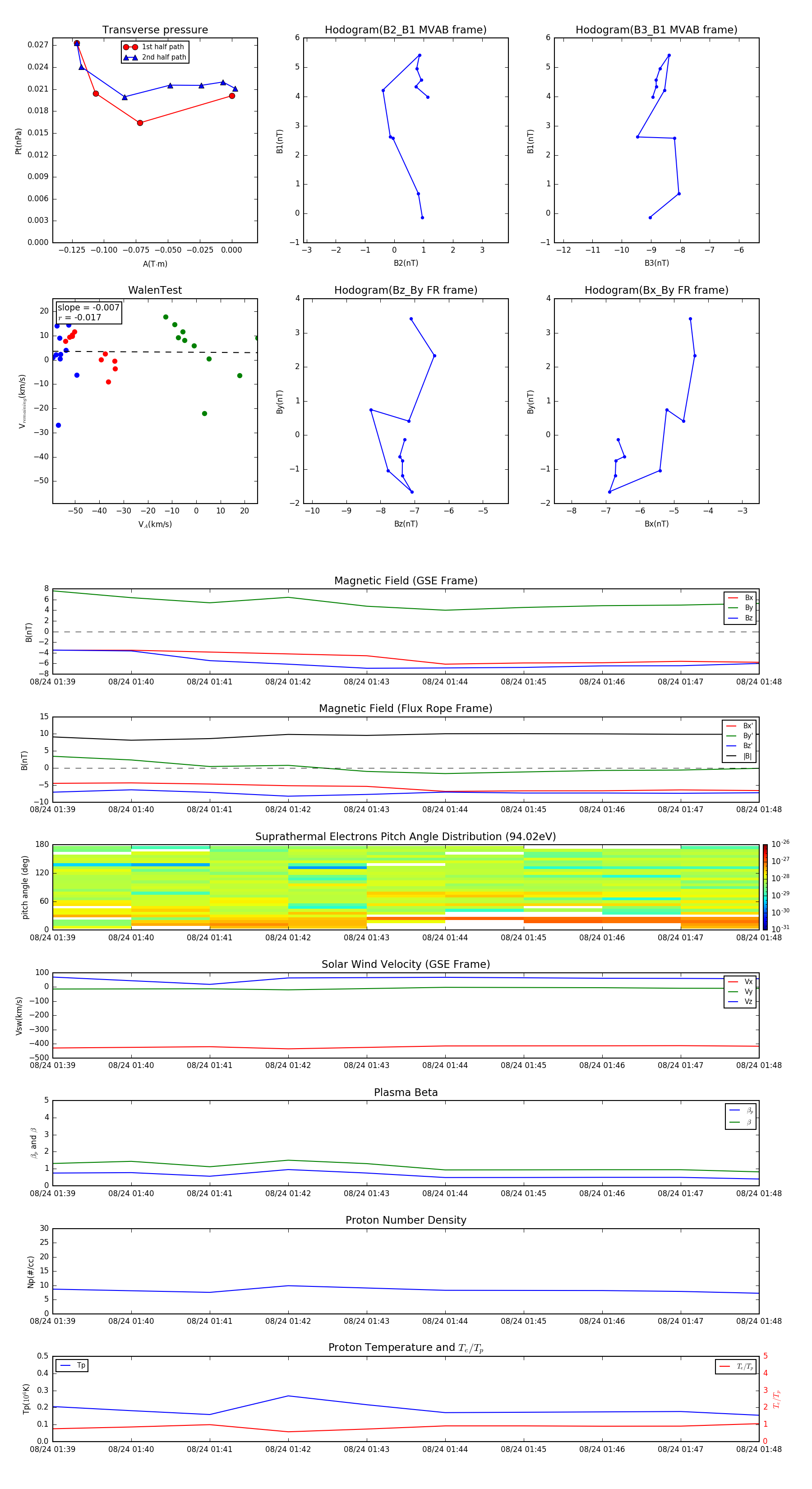
Task: Click the pitch angle flux colorbar
Action: [x=765, y=887]
